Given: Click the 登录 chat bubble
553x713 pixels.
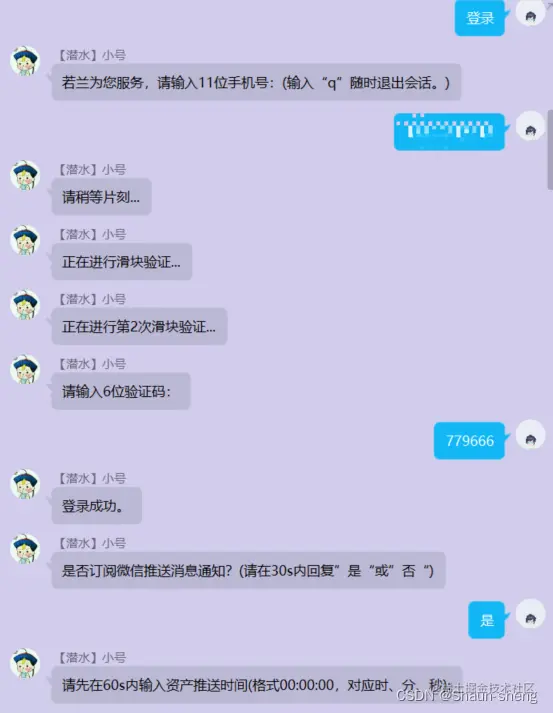Looking at the screenshot, I should click(x=479, y=18).
